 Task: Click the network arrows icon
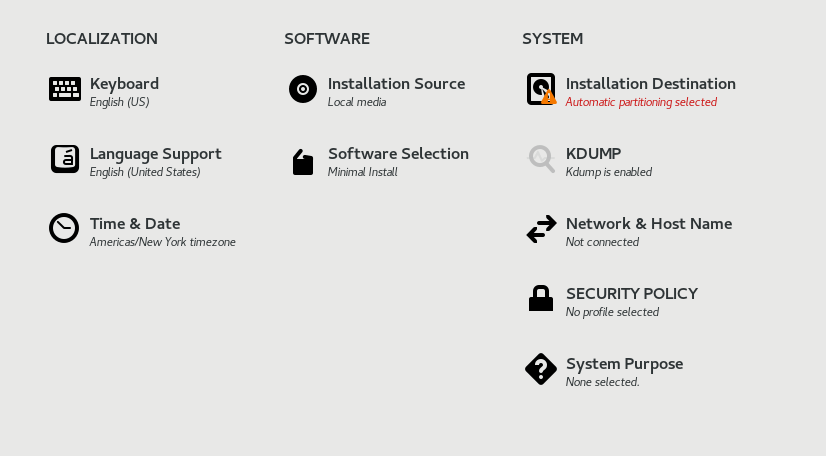541,229
